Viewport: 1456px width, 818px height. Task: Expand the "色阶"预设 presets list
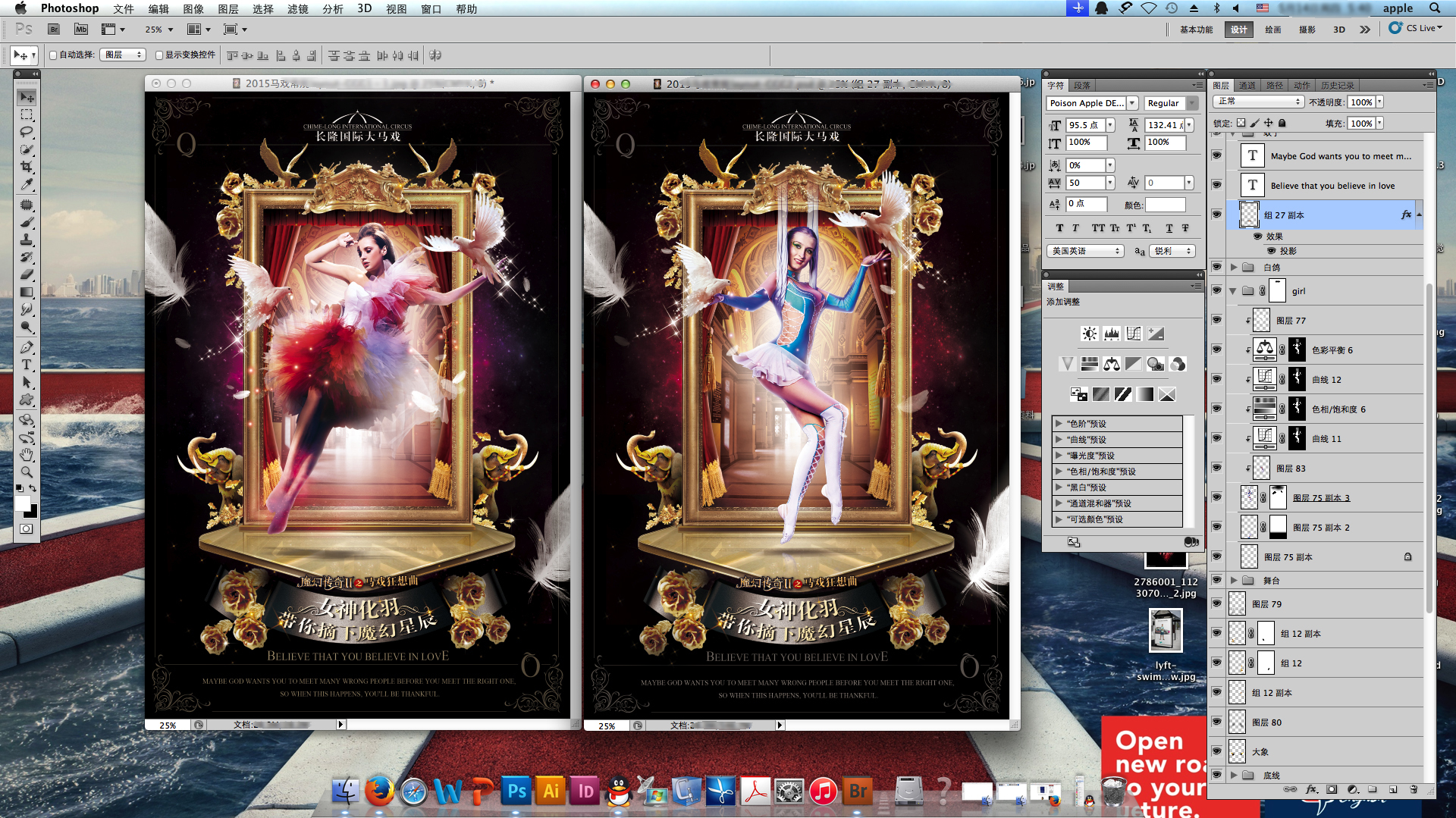tap(1059, 424)
